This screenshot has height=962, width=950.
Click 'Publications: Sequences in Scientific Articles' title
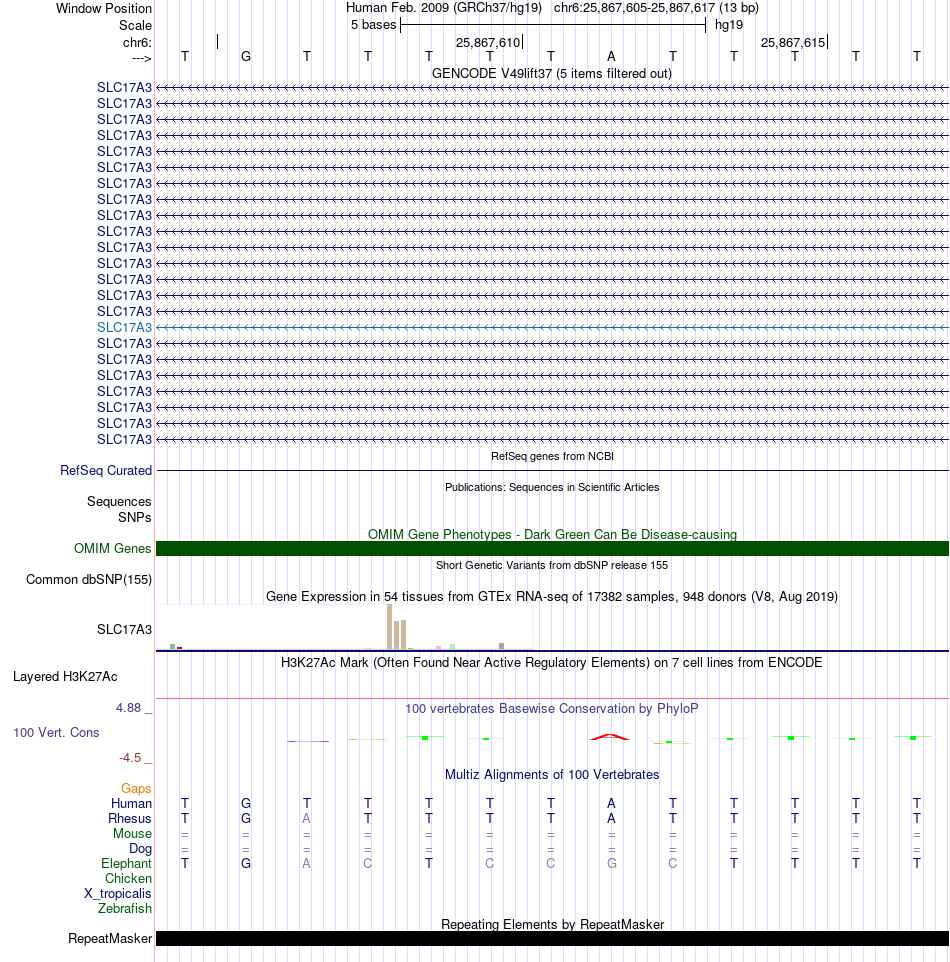(552, 487)
